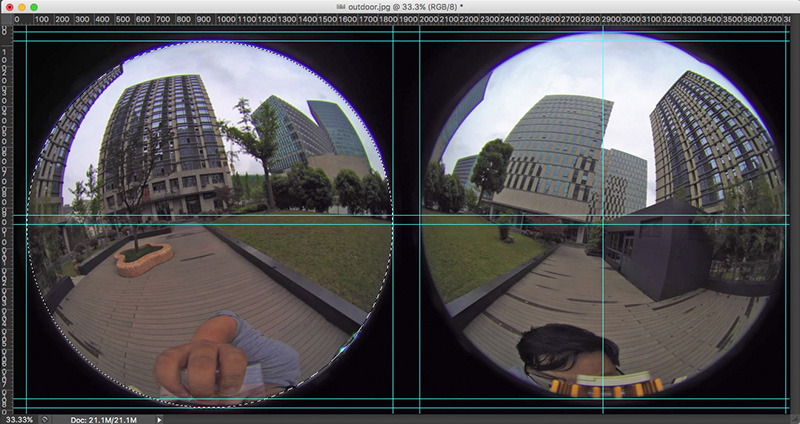This screenshot has width=800, height=424.
Task: Click the 1000 mark on the horizontal ruler
Action: click(x=226, y=19)
